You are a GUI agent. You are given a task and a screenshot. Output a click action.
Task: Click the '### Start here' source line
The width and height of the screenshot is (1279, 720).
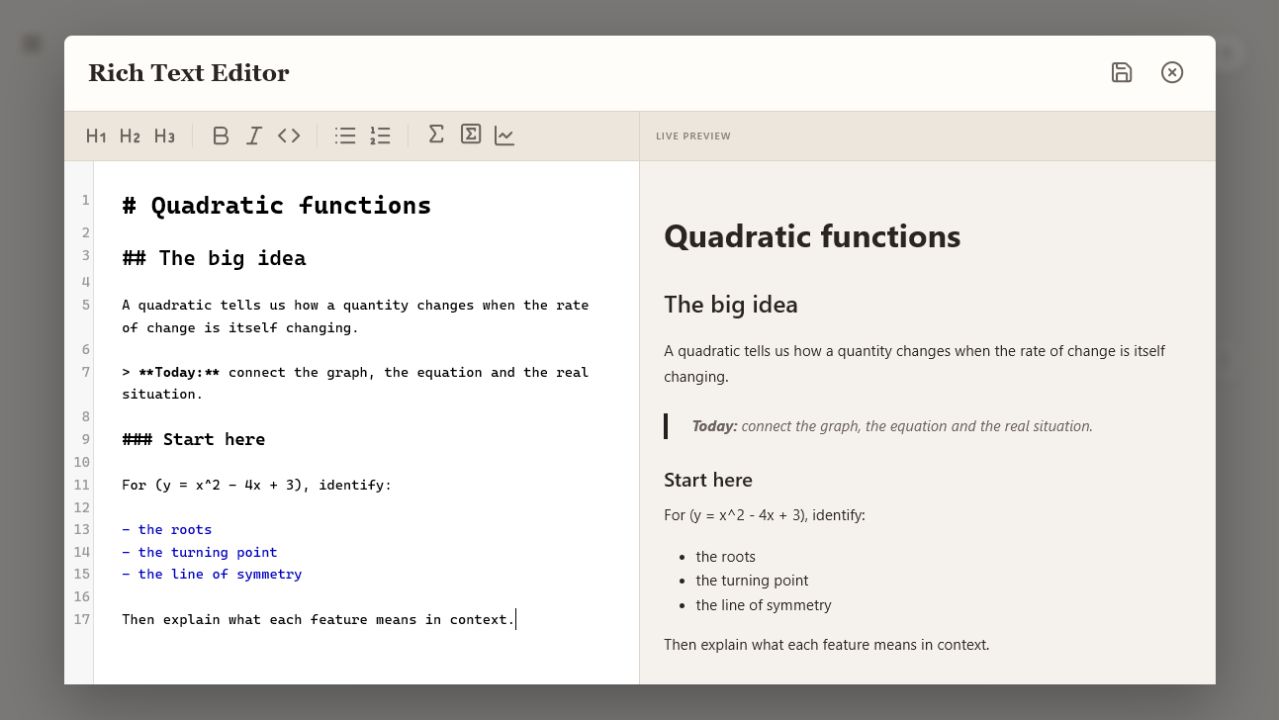pyautogui.click(x=194, y=439)
